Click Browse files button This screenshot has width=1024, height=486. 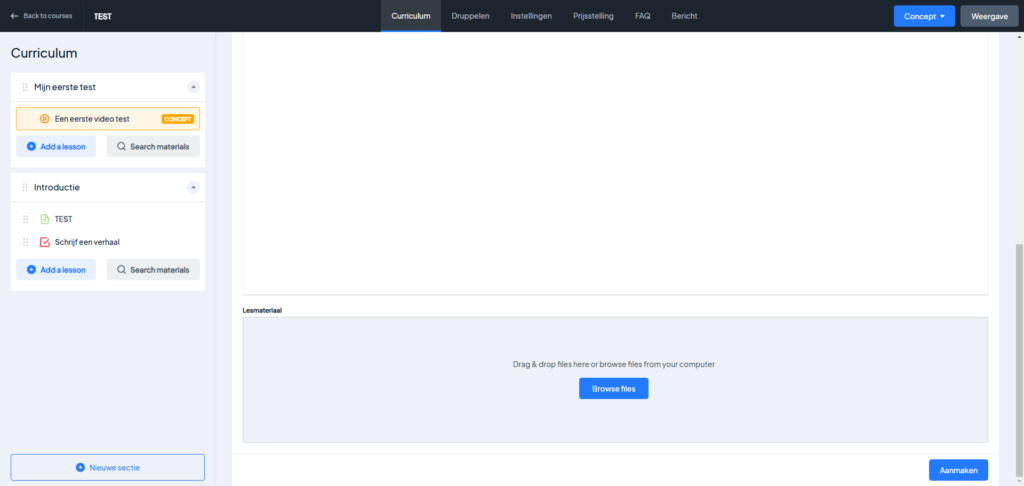click(x=613, y=389)
